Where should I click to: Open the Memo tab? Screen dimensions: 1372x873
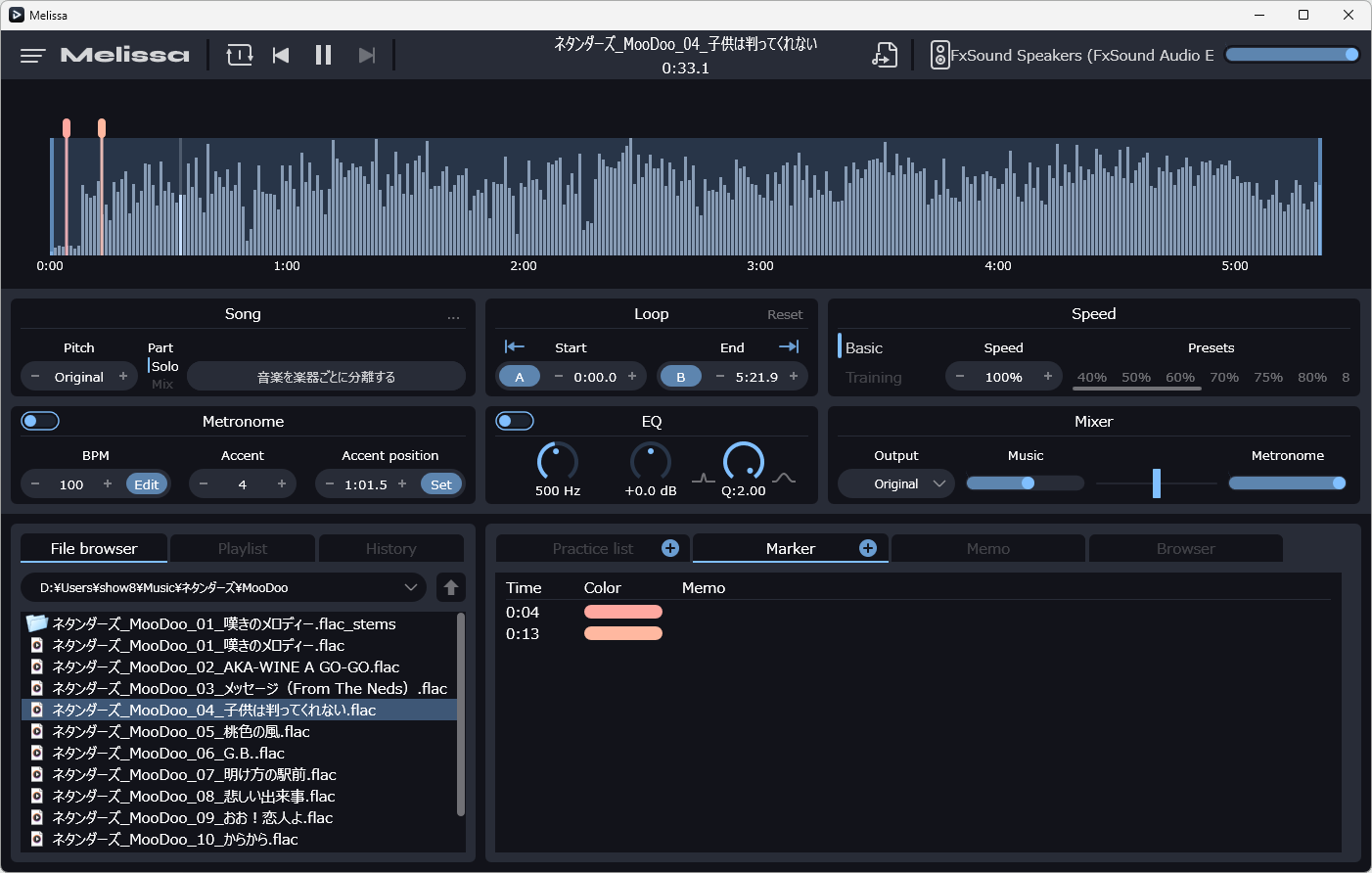pyautogui.click(x=987, y=549)
